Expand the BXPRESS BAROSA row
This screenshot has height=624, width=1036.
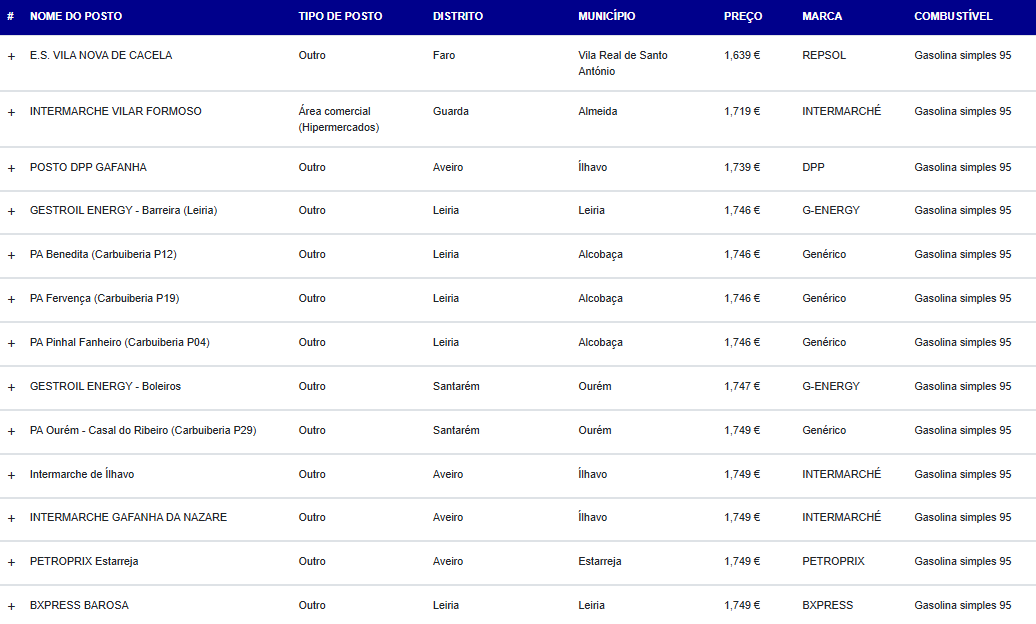click(x=11, y=607)
